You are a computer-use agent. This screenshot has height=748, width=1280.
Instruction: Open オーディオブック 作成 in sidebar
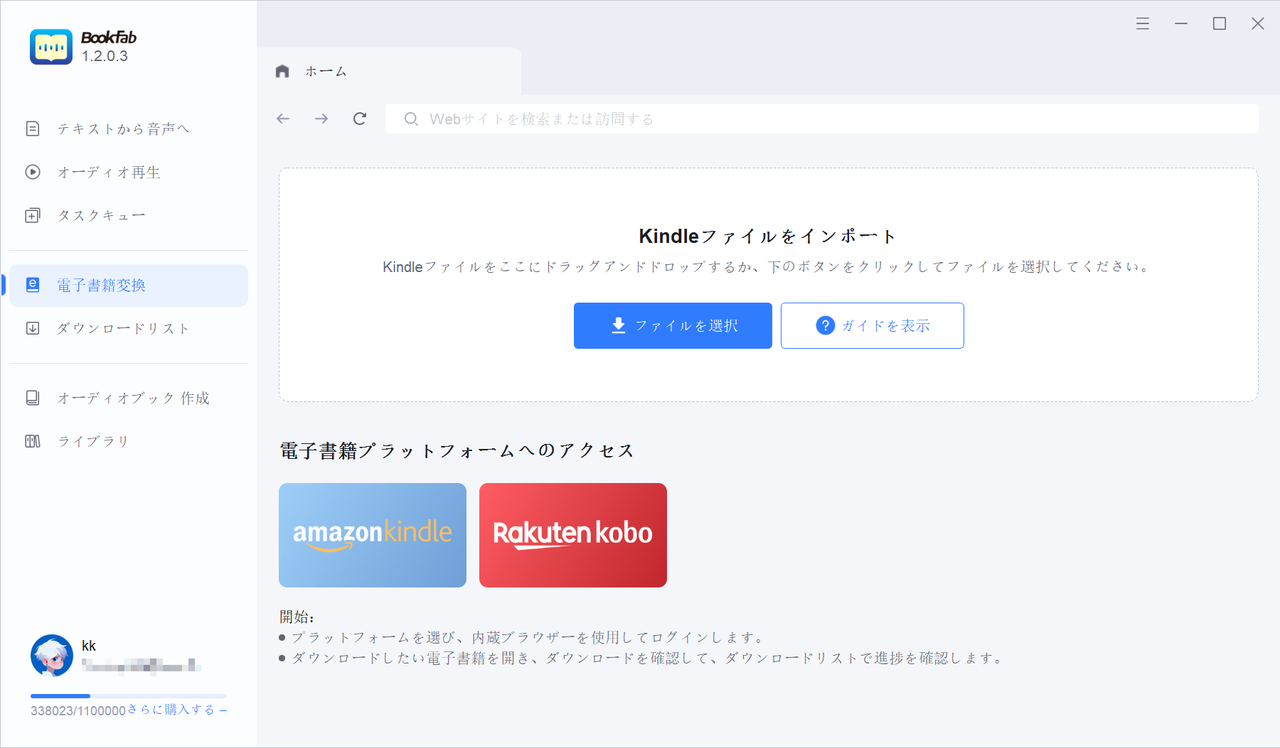128,398
